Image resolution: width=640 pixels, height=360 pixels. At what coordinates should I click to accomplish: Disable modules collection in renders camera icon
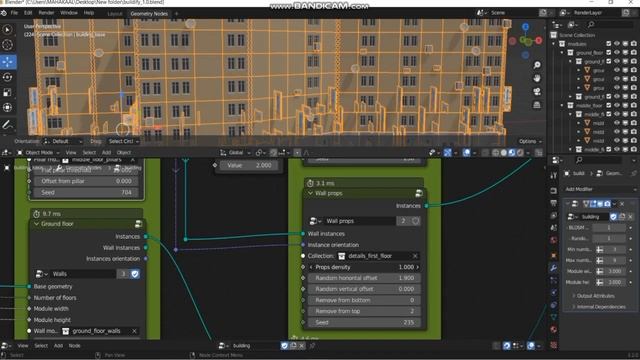tap(633, 44)
